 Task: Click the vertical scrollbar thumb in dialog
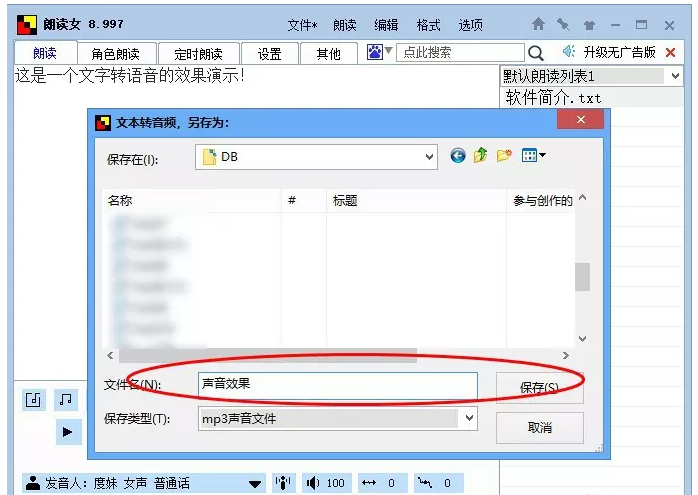pos(582,276)
